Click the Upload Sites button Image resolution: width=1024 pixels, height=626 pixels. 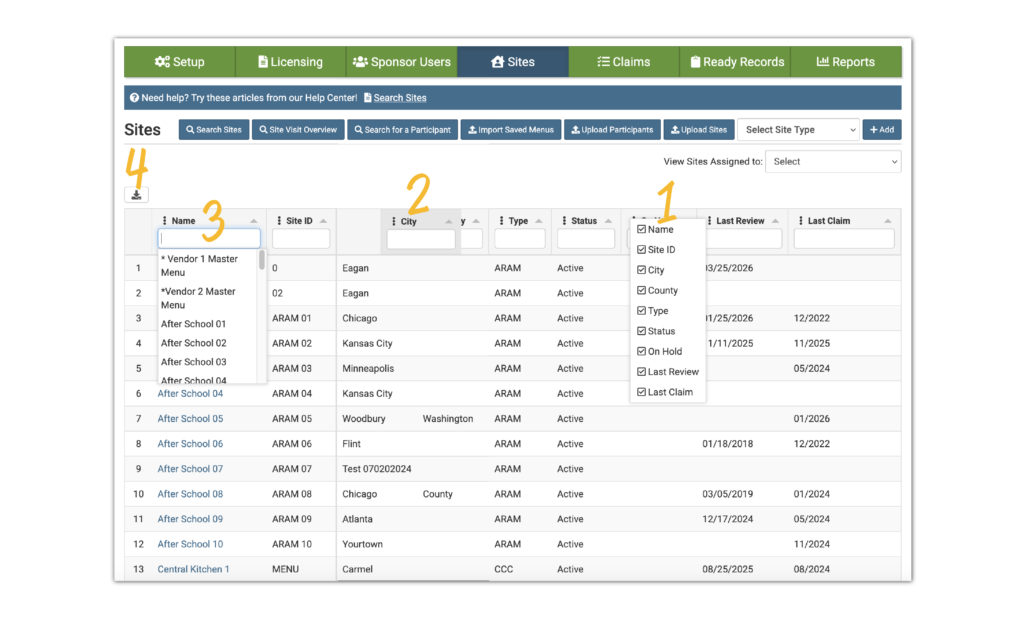click(x=699, y=130)
